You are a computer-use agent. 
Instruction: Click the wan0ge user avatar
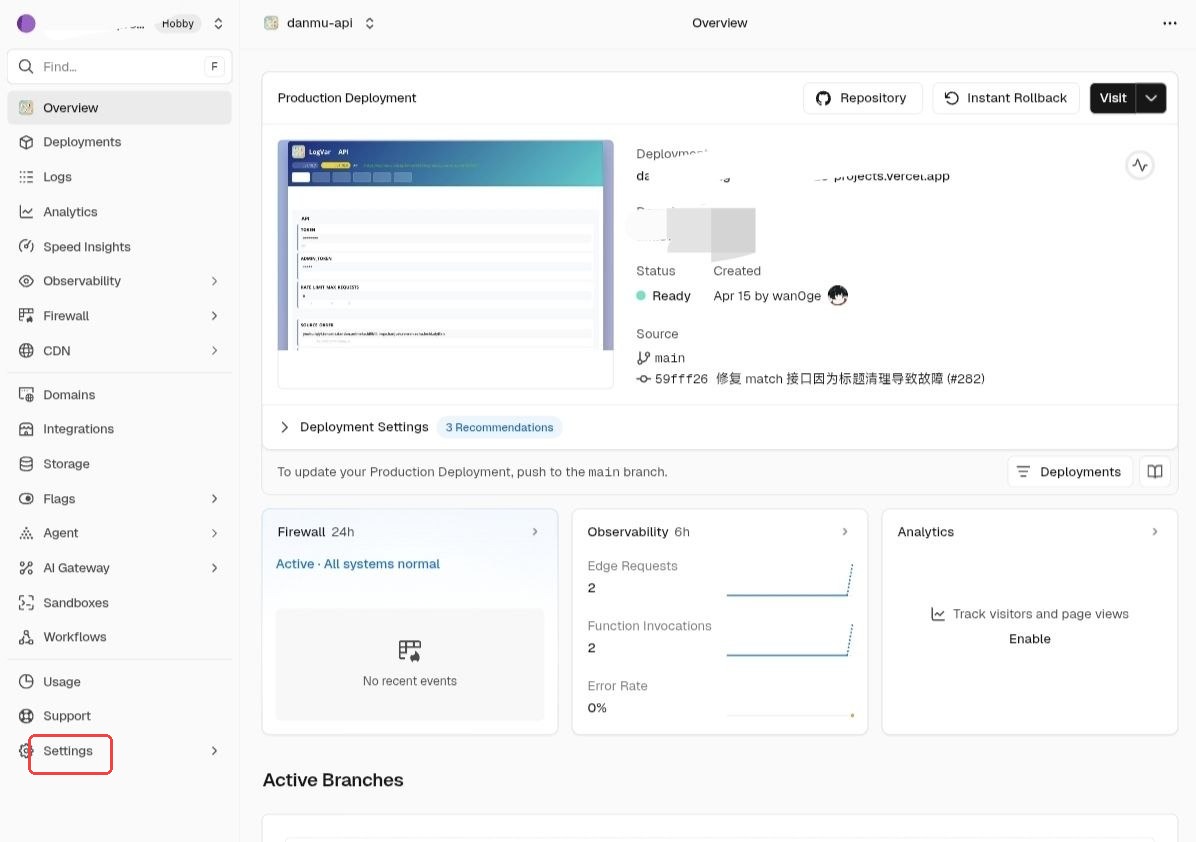838,296
